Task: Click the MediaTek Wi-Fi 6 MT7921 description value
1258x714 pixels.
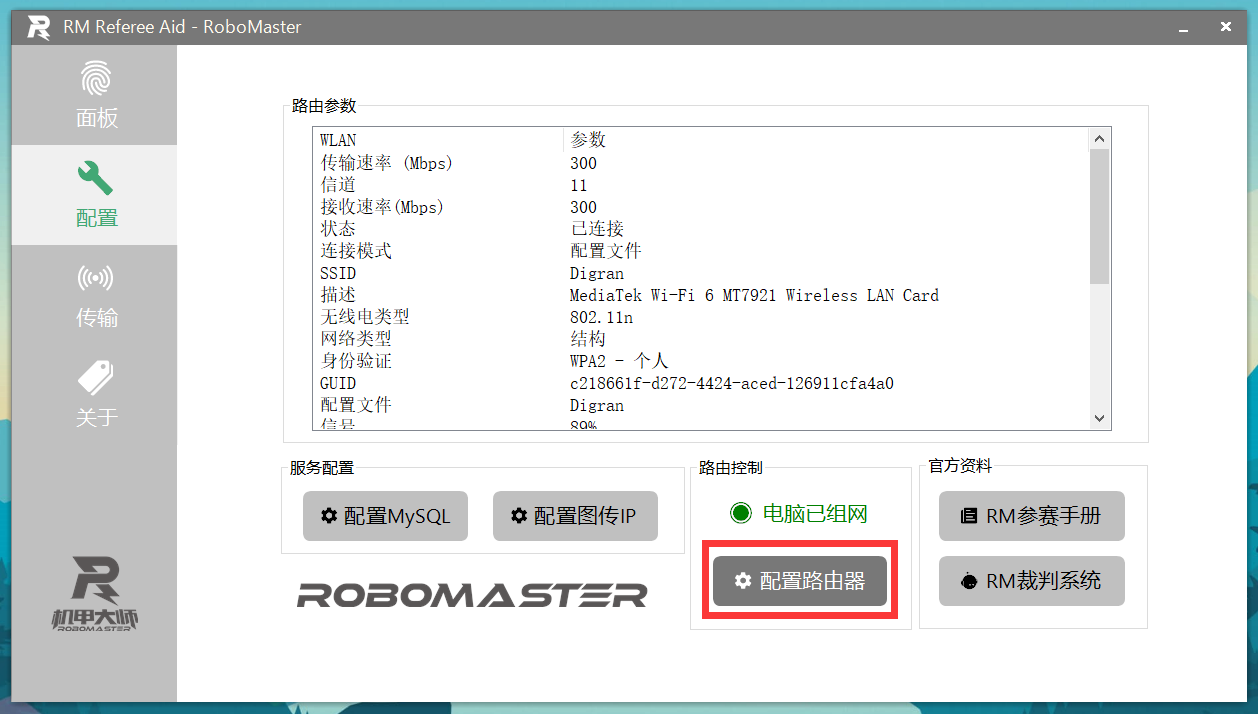Action: 754,295
